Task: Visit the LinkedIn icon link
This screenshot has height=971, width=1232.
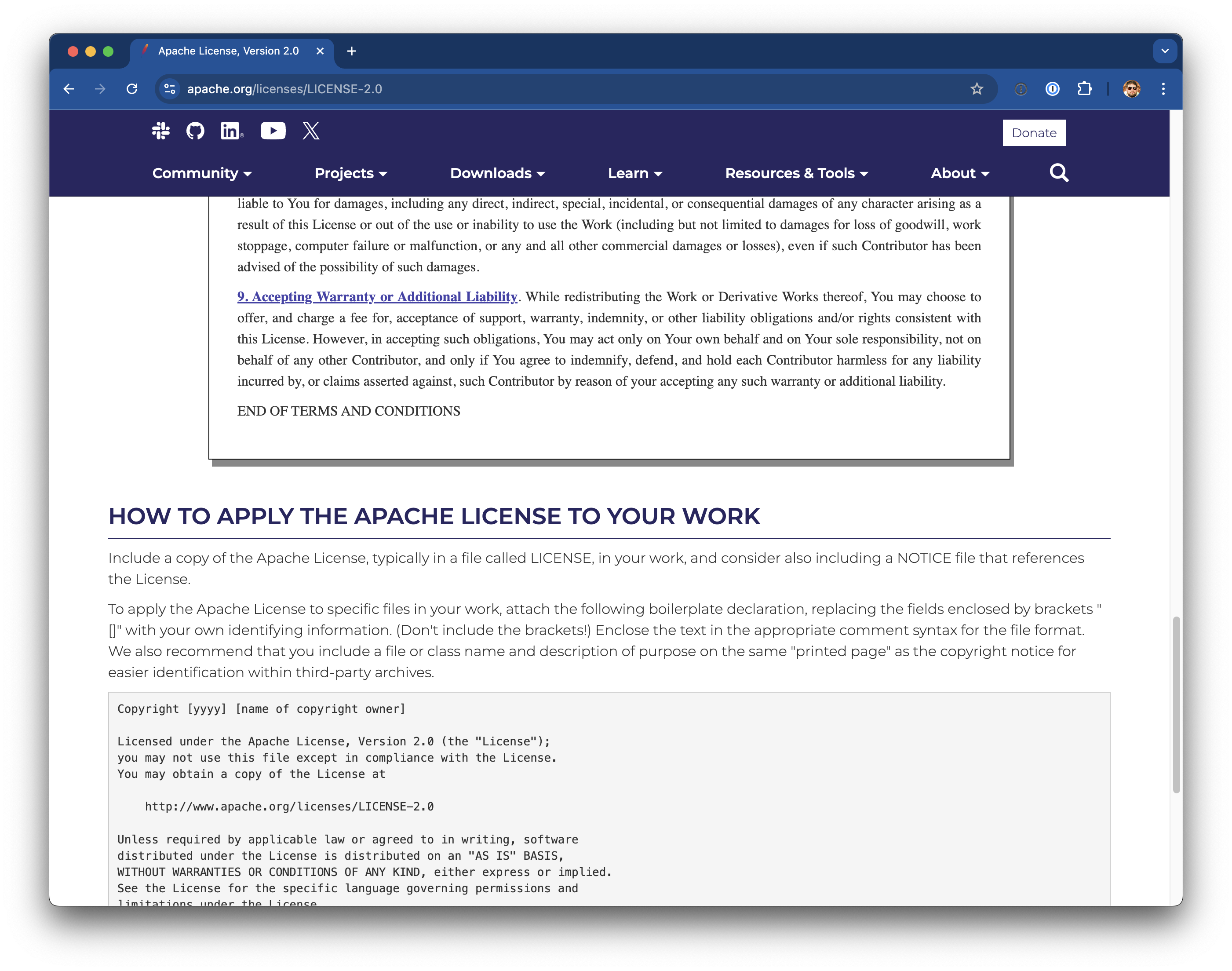Action: pyautogui.click(x=231, y=131)
